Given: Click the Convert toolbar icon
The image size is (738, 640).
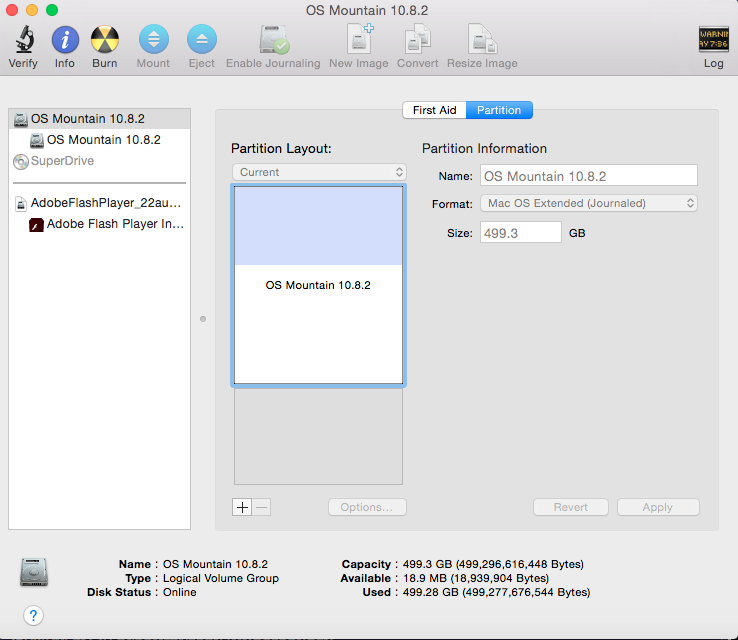Looking at the screenshot, I should coord(417,39).
